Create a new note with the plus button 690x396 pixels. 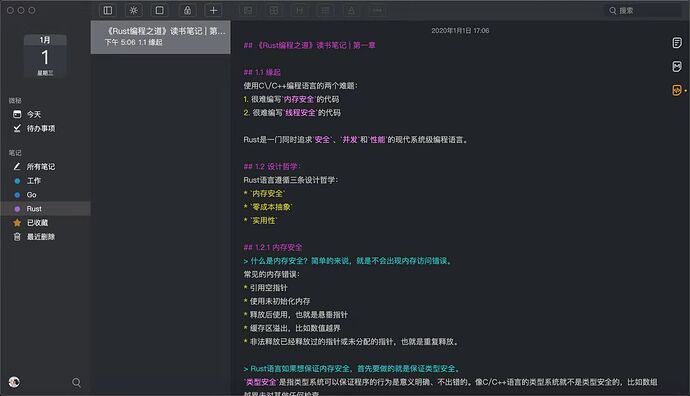tap(213, 10)
